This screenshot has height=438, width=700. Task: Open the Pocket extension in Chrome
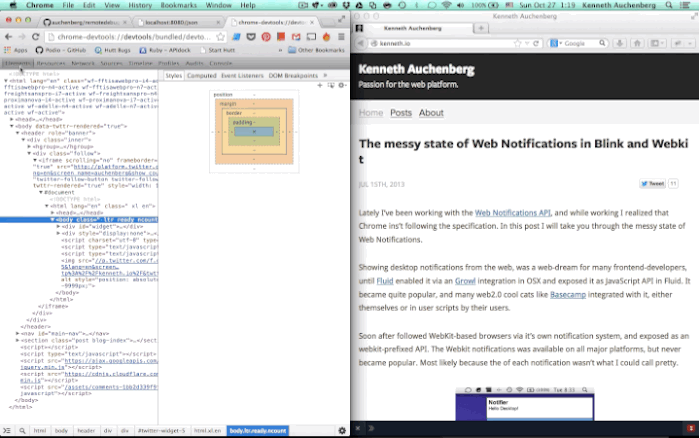click(251, 37)
